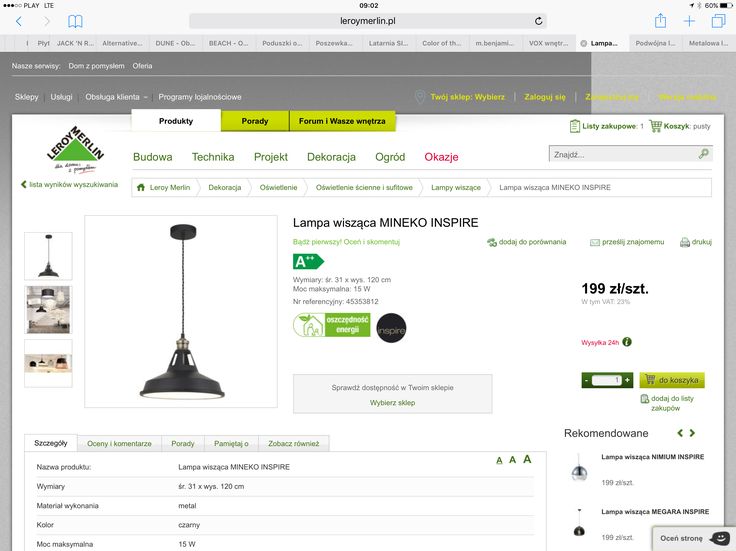Open the Okazje category menu
Image resolution: width=736 pixels, height=551 pixels.
441,157
